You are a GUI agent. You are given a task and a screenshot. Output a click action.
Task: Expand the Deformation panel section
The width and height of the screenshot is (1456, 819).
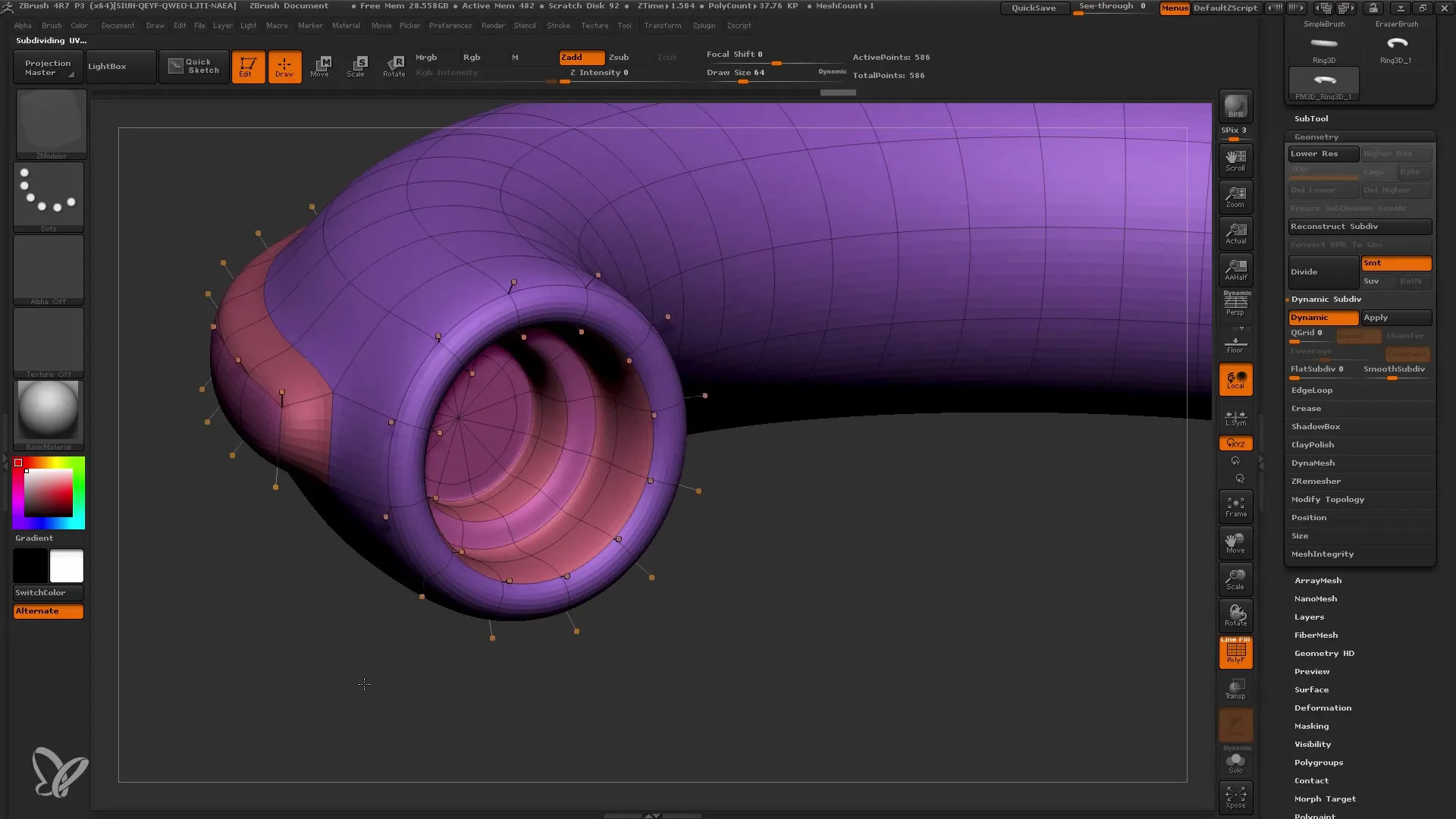point(1322,707)
